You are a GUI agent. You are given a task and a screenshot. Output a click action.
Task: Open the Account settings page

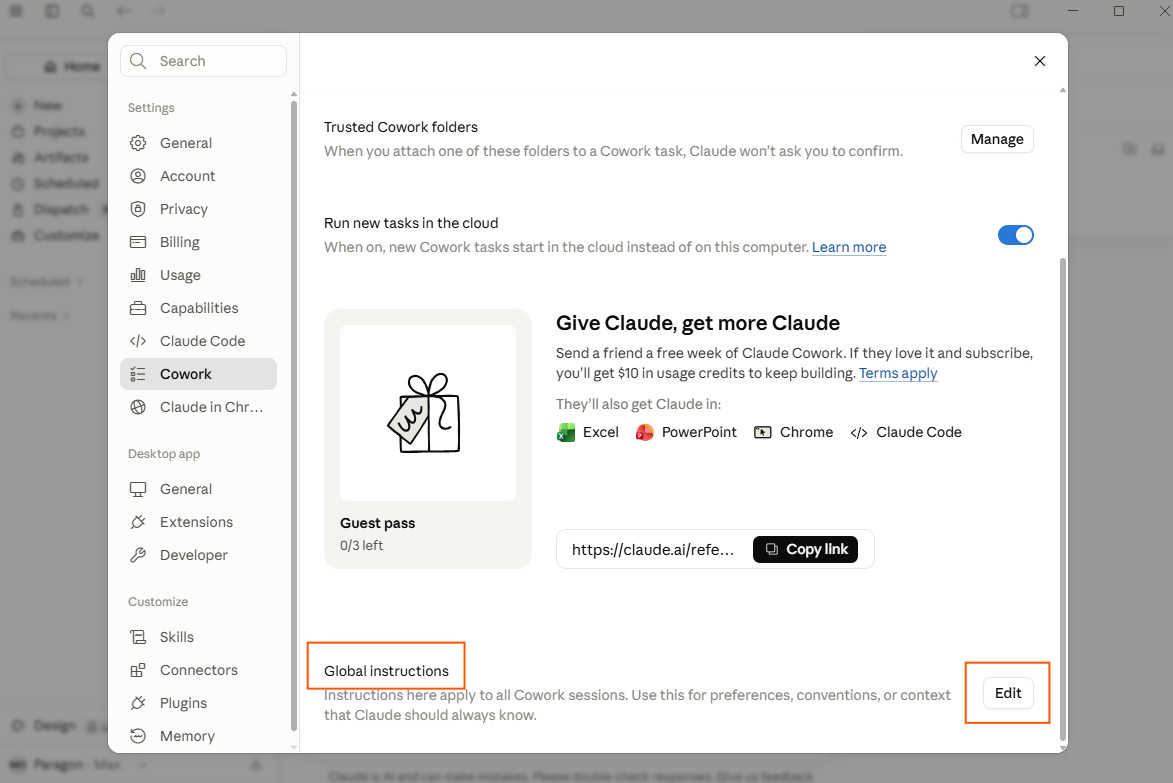(198, 176)
